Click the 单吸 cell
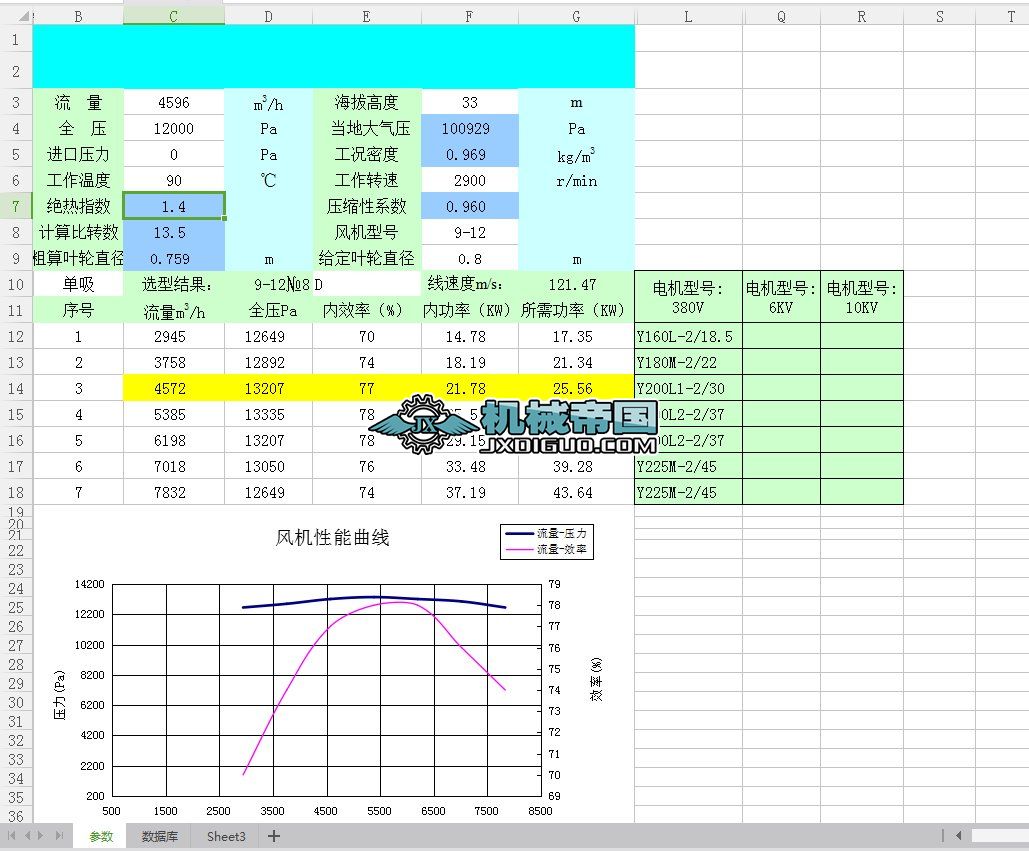Image resolution: width=1029 pixels, height=851 pixels. pos(78,284)
